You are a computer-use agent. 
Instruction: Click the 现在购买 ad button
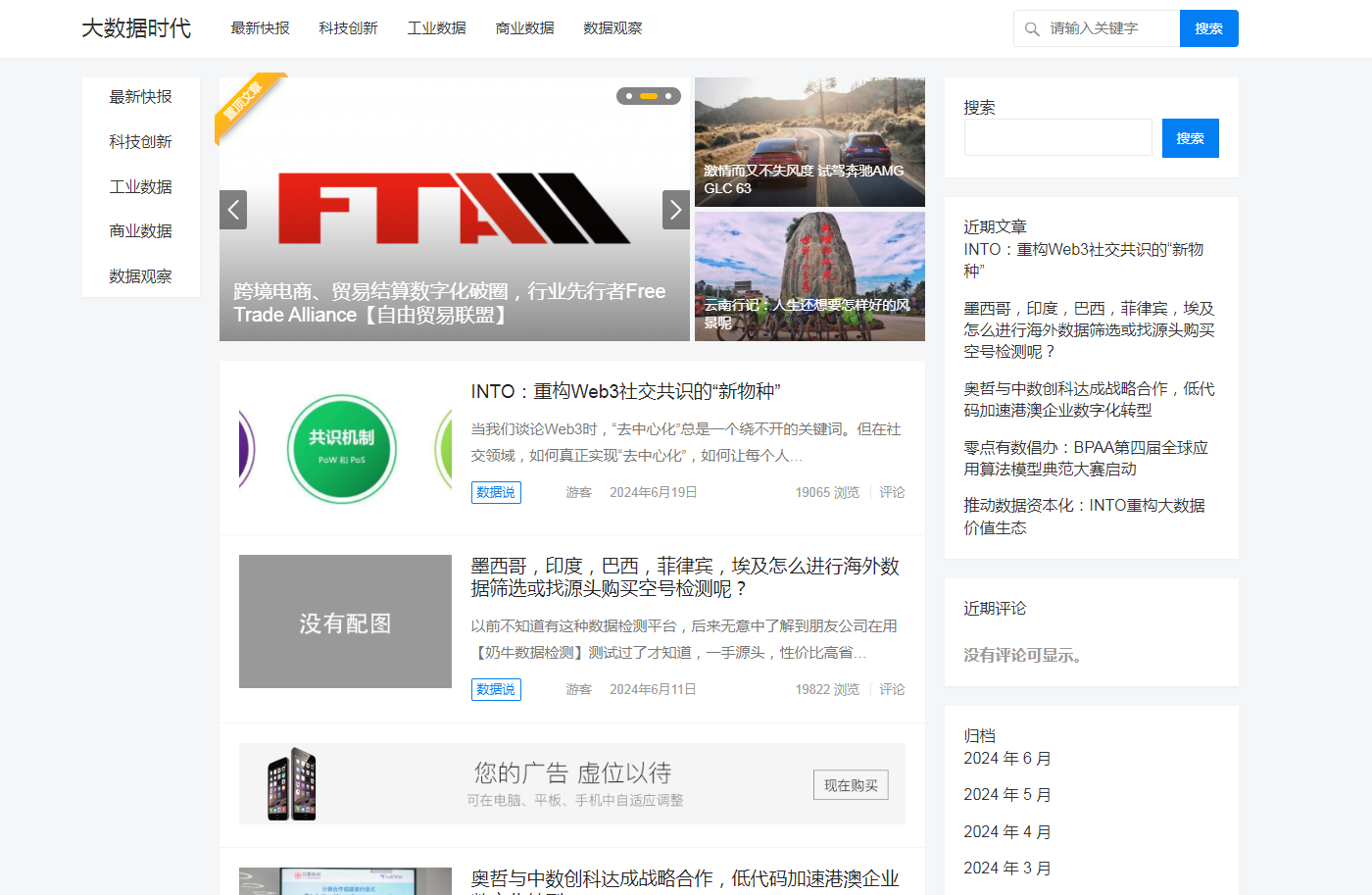tap(851, 785)
